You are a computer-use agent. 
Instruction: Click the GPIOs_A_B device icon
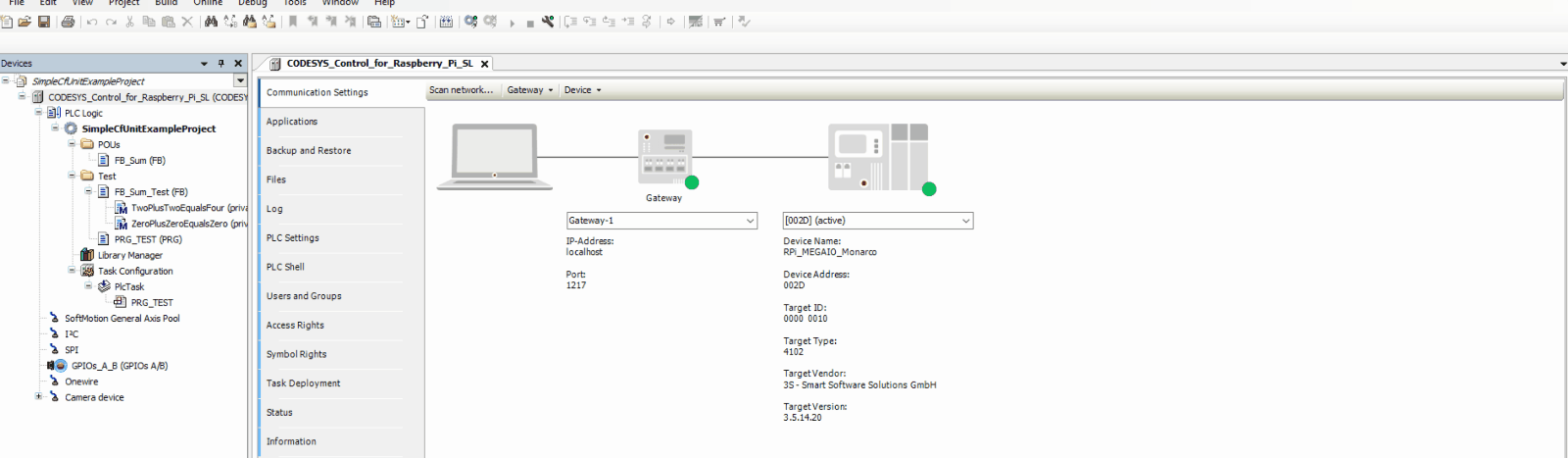pyautogui.click(x=58, y=366)
